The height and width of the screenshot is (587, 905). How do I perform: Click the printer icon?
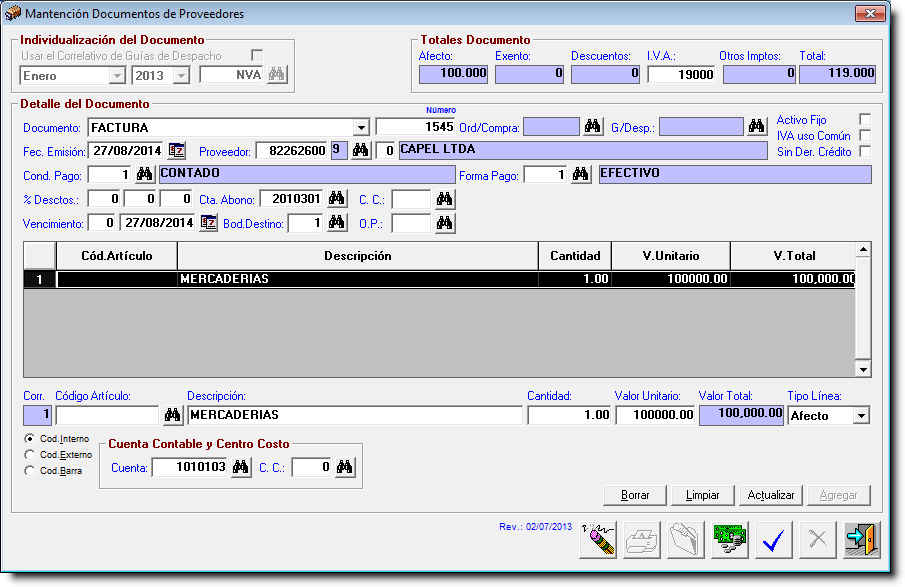tap(642, 540)
